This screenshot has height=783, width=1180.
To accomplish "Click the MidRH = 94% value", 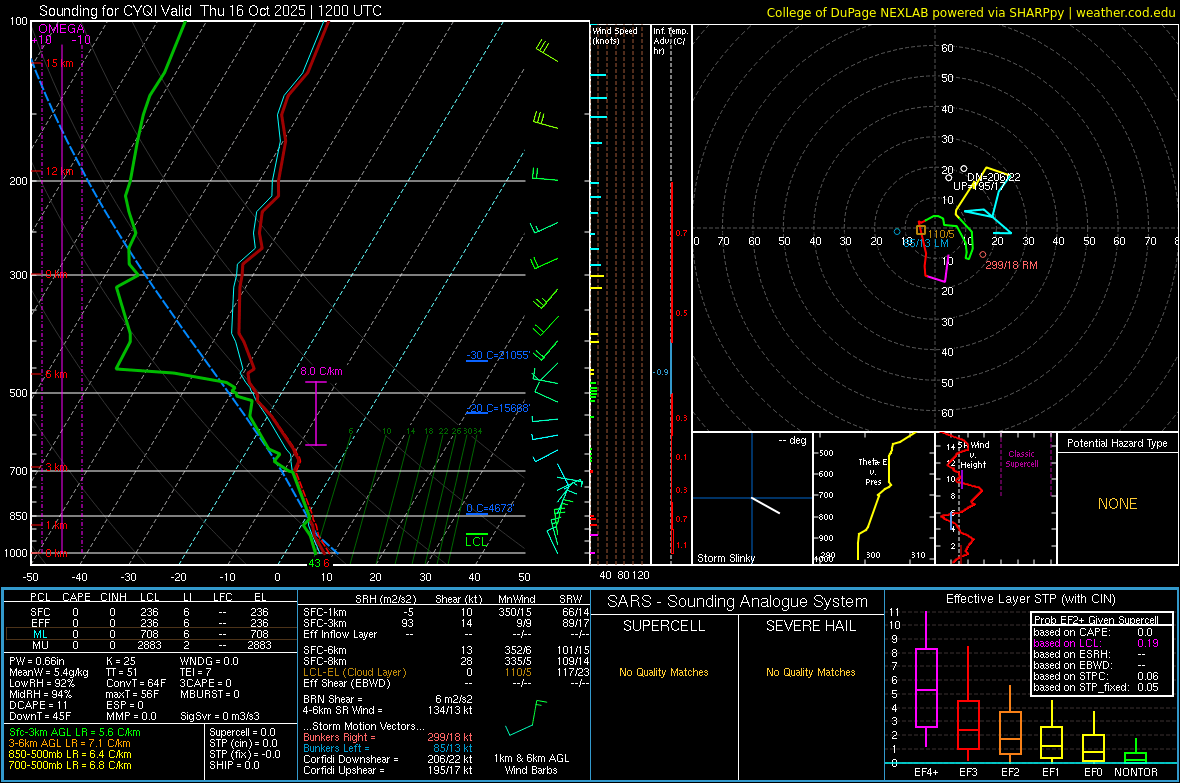I will pos(41,694).
